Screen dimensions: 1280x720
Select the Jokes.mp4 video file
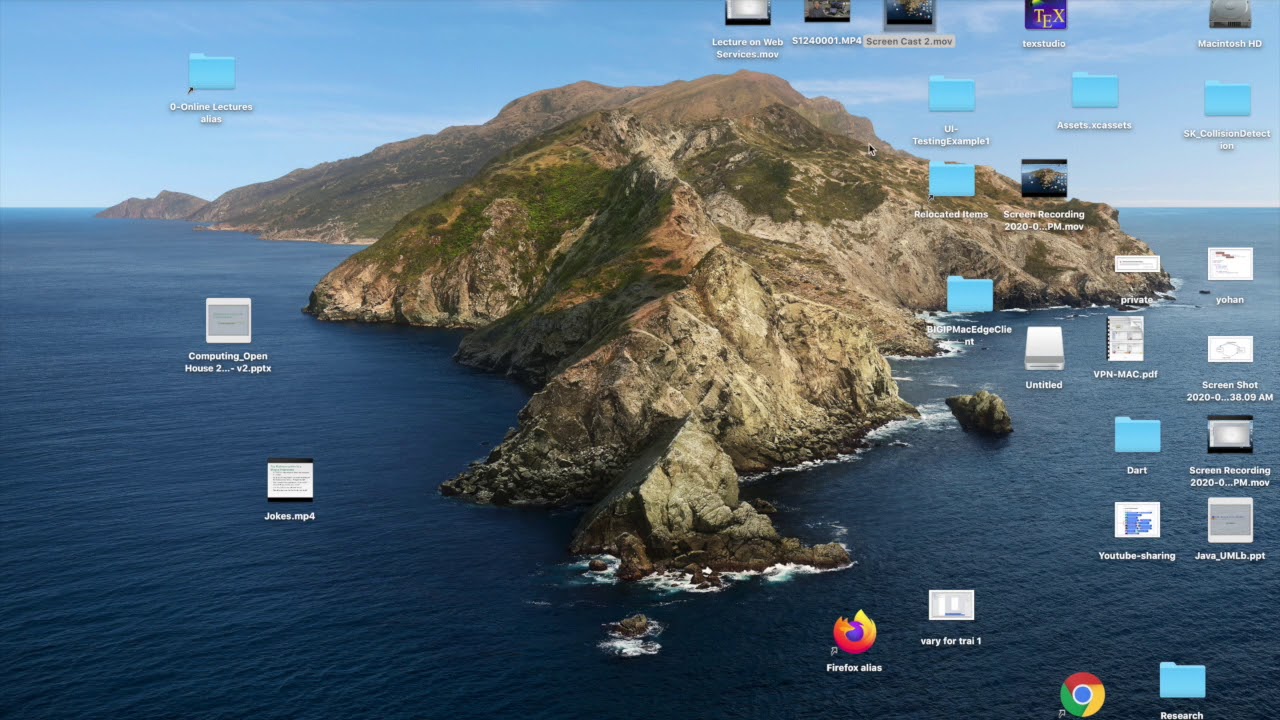coord(290,480)
